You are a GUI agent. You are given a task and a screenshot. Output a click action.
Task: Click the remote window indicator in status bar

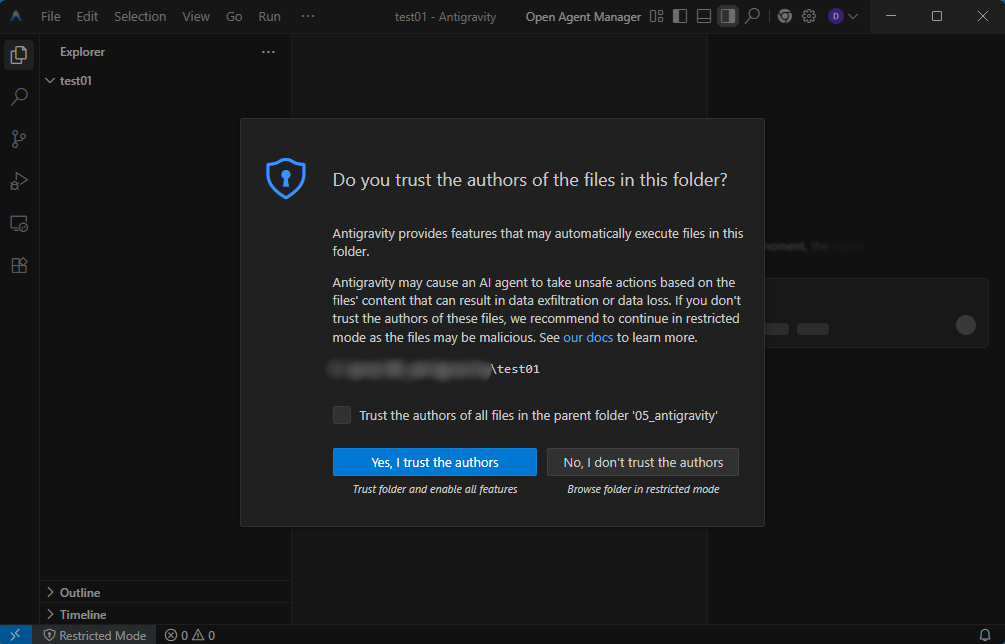point(15,634)
